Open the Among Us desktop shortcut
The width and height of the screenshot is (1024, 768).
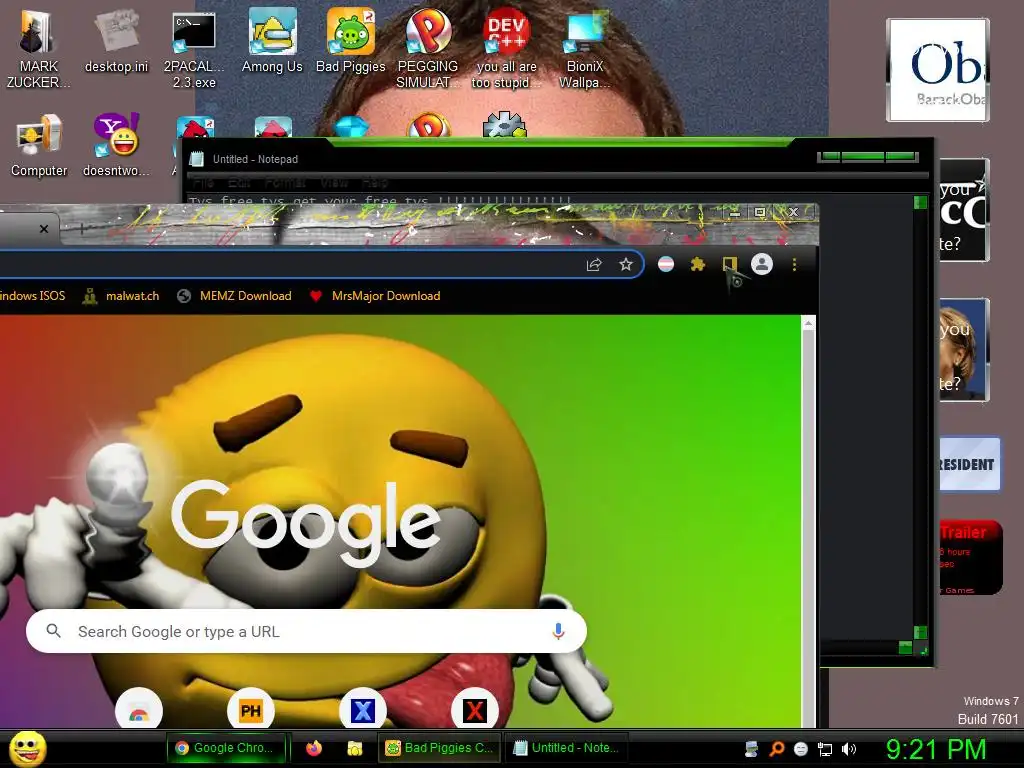coord(272,42)
